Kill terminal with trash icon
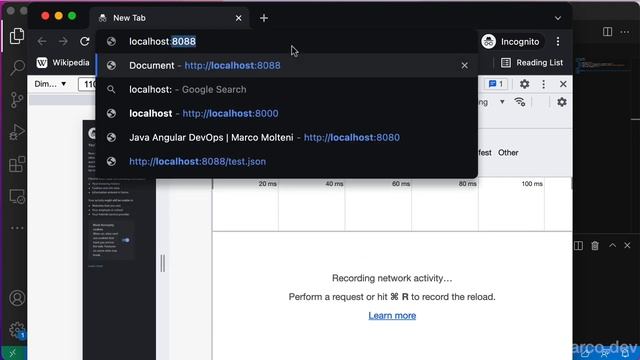The image size is (640, 360). 595,246
